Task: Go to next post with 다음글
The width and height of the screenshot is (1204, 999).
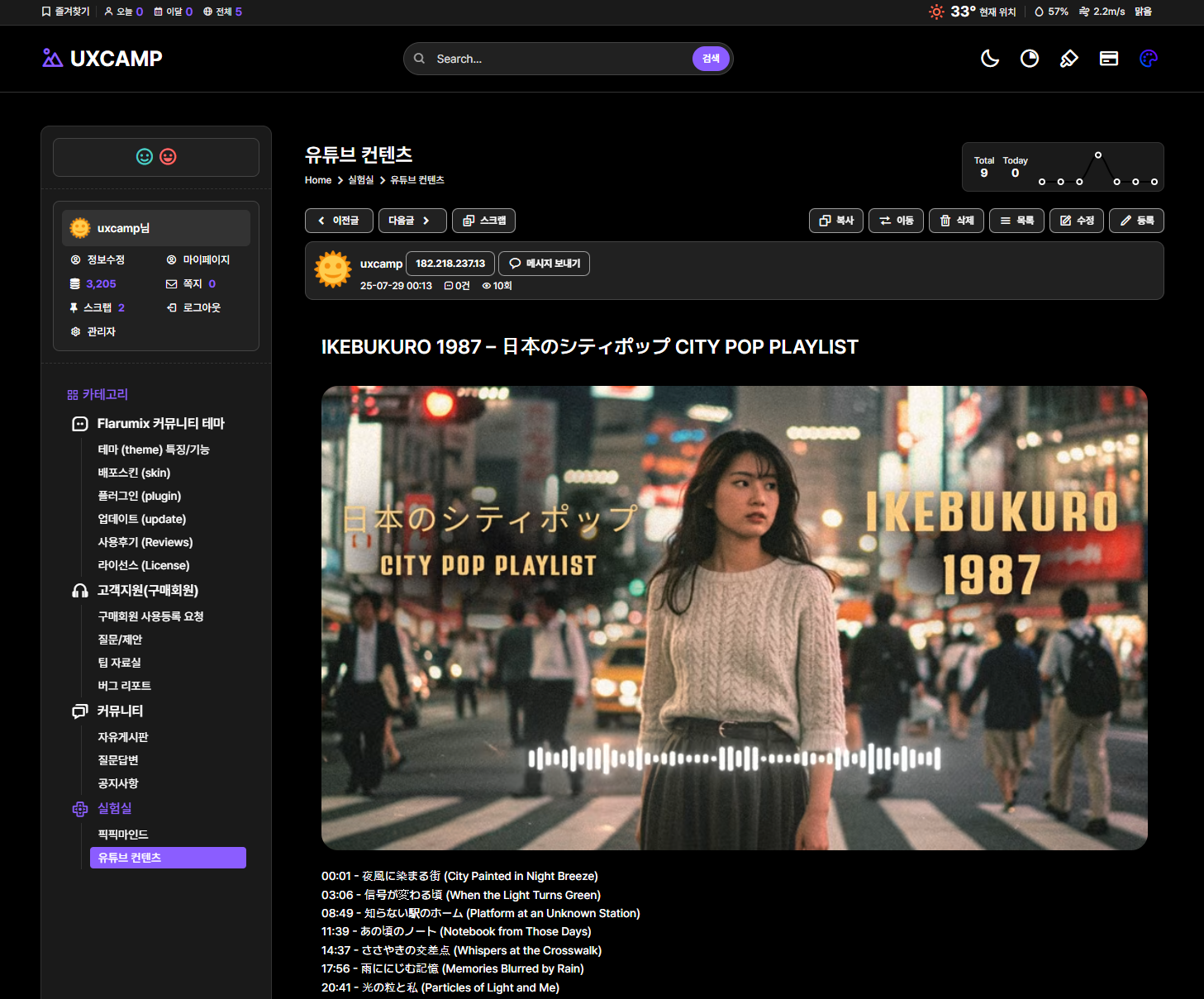Action: pyautogui.click(x=412, y=221)
